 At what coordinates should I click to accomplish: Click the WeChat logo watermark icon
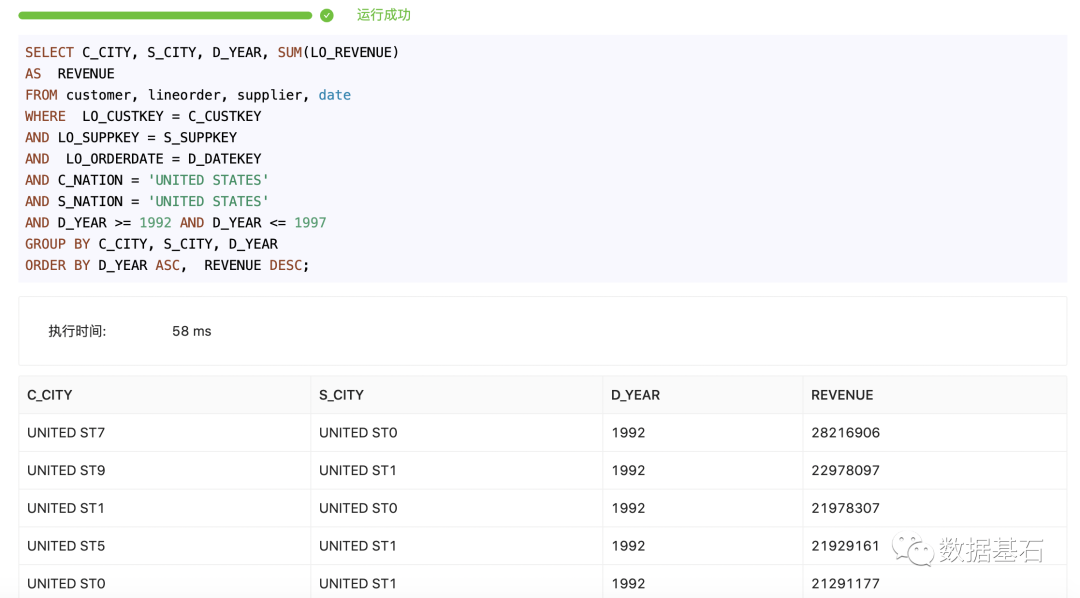coord(913,550)
